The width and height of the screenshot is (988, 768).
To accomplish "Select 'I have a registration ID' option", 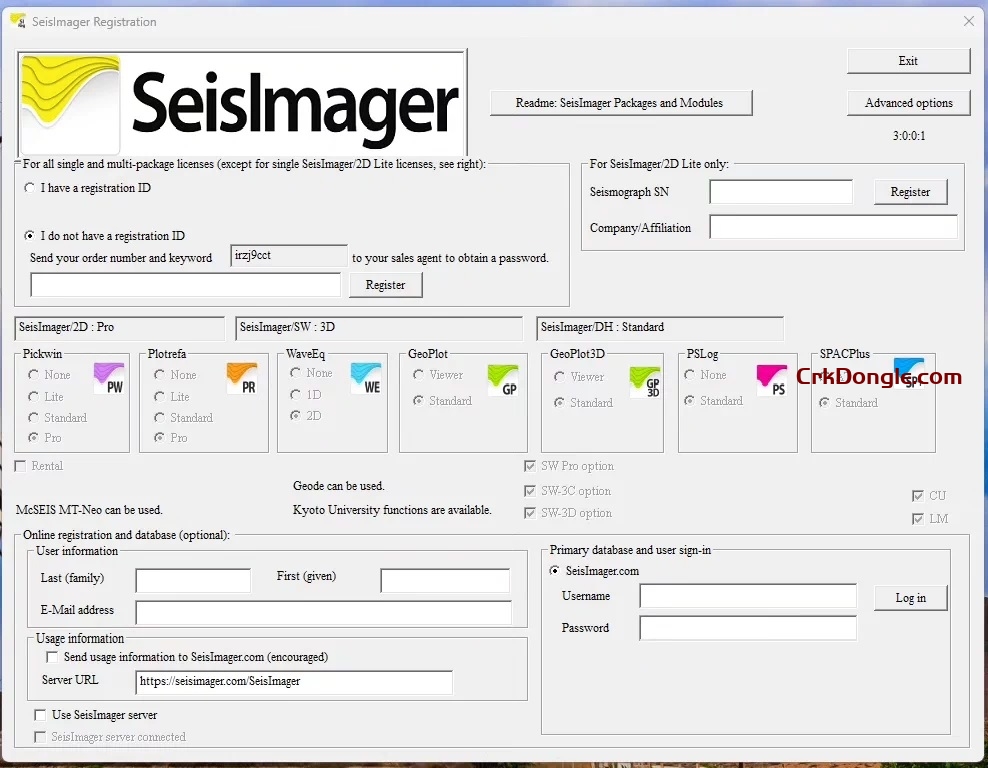I will pyautogui.click(x=29, y=188).
